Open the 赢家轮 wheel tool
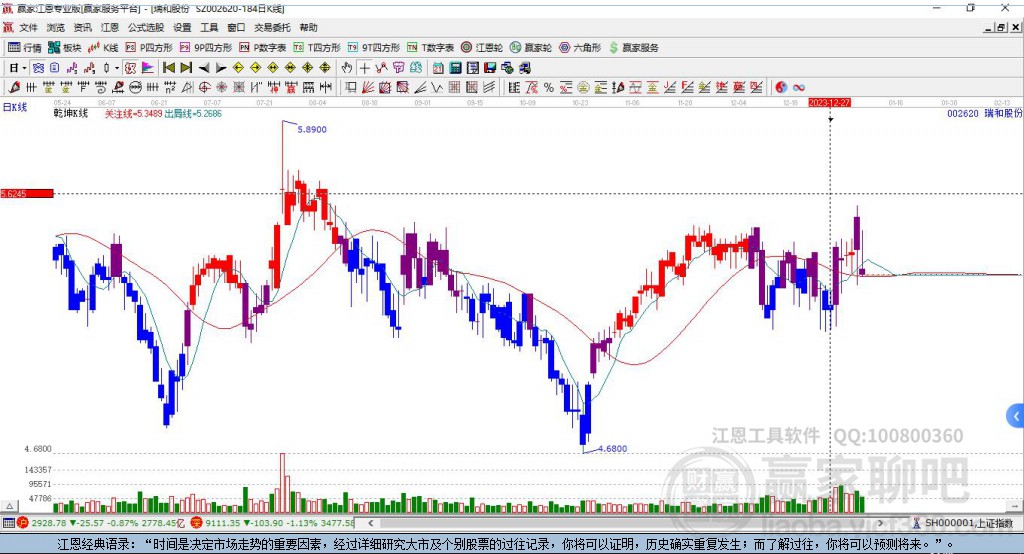This screenshot has height=554, width=1024. 531,48
